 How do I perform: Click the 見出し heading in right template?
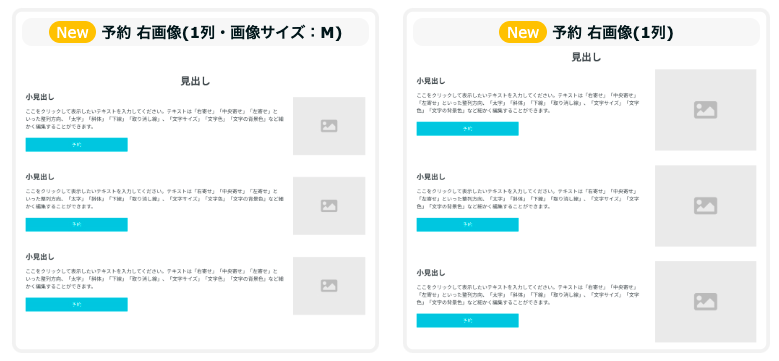pyautogui.click(x=586, y=57)
